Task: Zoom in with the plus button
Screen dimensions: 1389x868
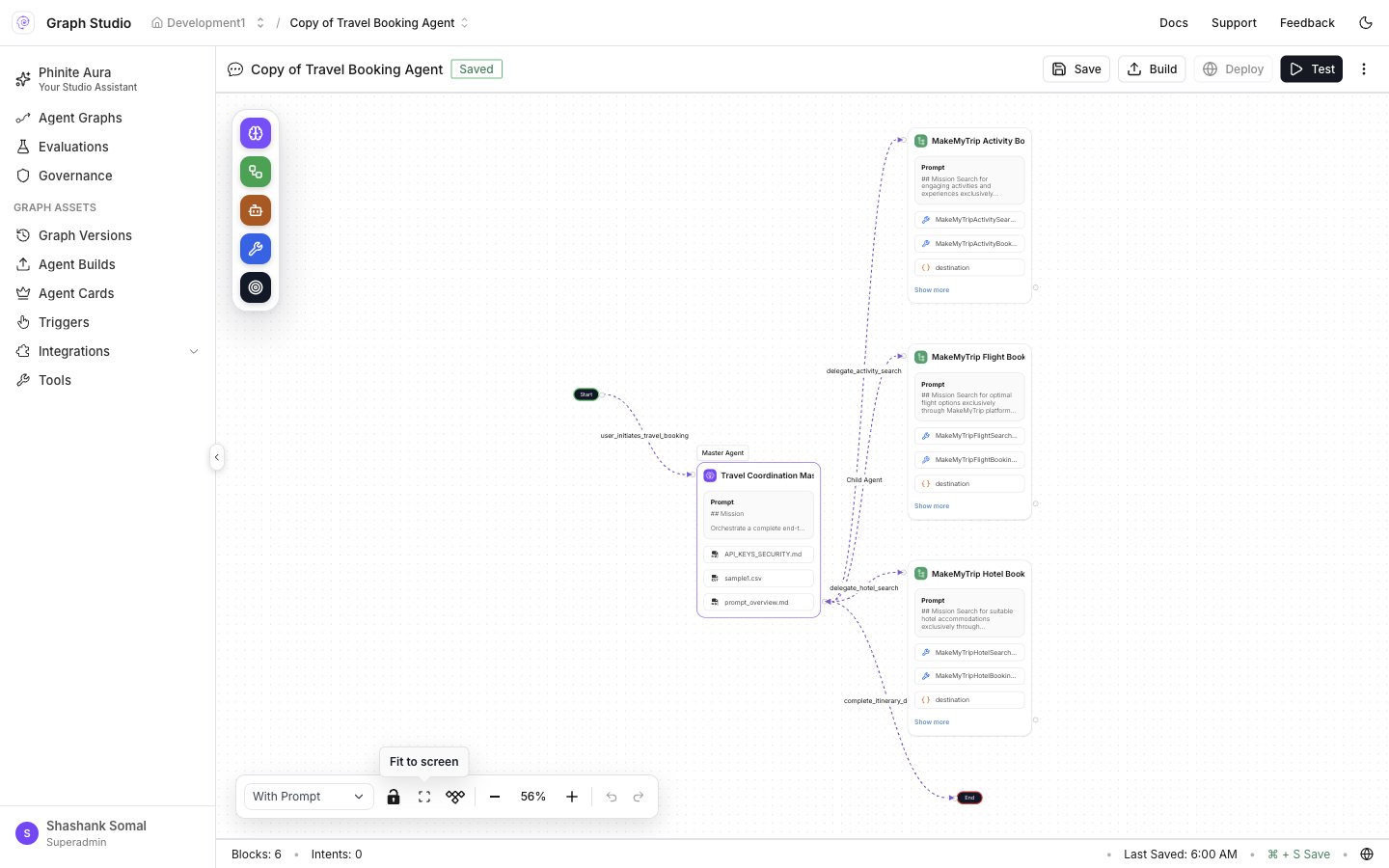Action: [x=572, y=797]
